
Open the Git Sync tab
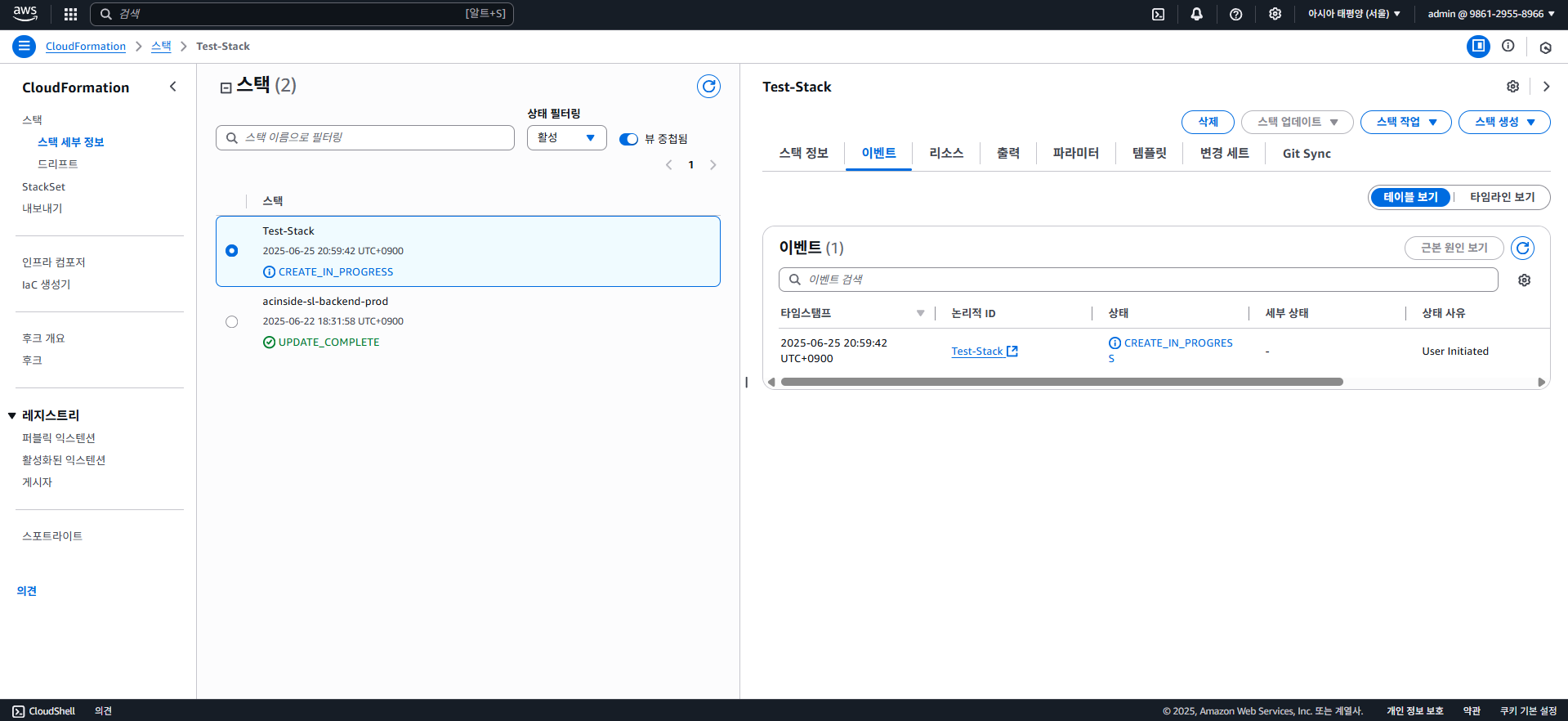tap(1307, 153)
